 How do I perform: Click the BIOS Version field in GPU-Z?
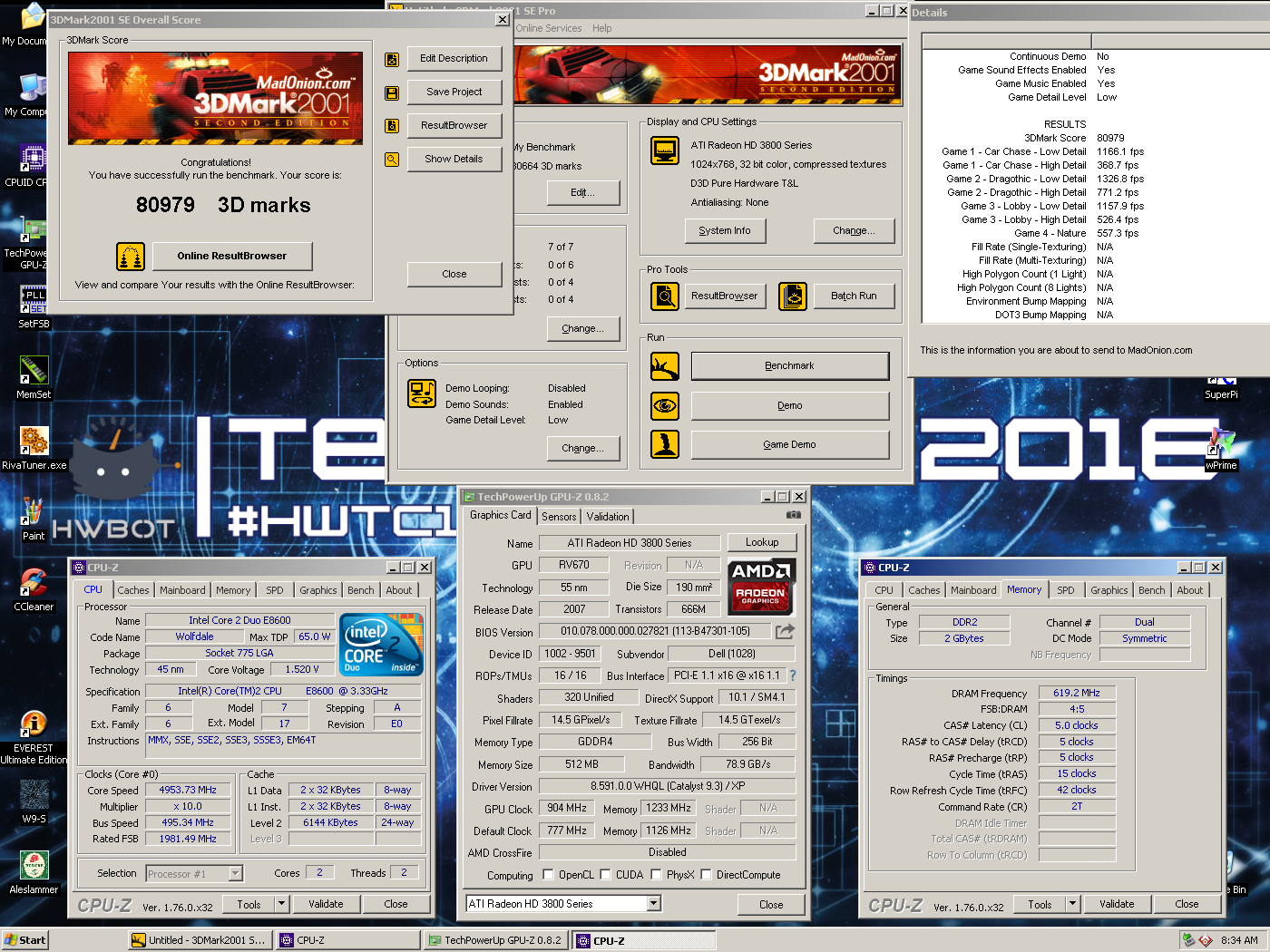tap(655, 631)
